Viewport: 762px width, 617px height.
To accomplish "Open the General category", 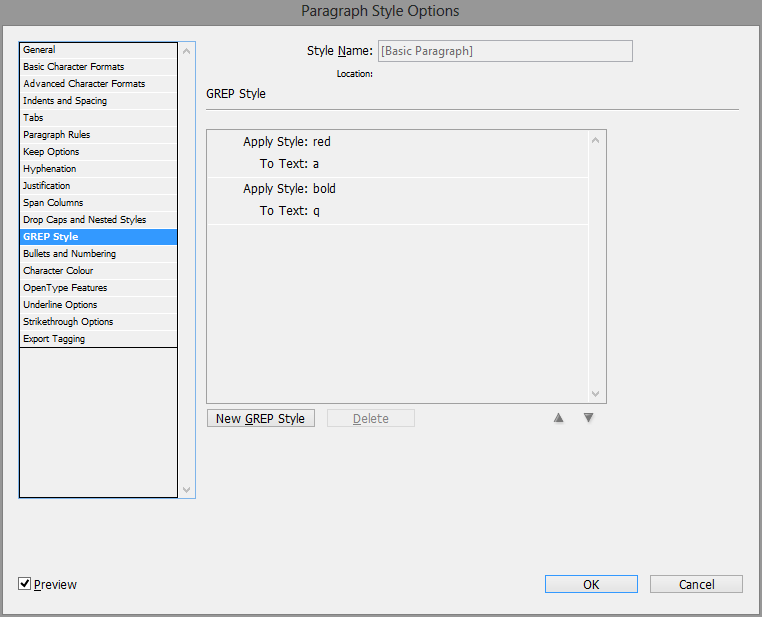I will pyautogui.click(x=98, y=50).
